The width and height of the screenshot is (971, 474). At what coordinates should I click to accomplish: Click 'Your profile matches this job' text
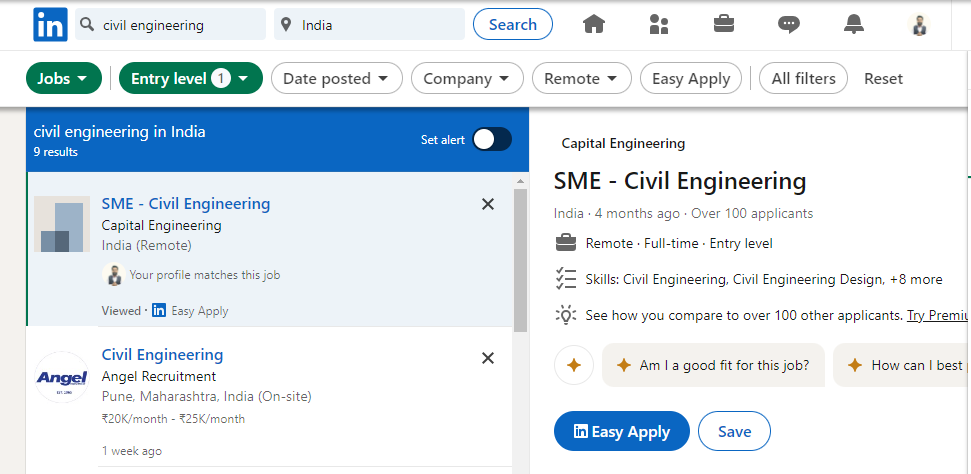point(204,274)
